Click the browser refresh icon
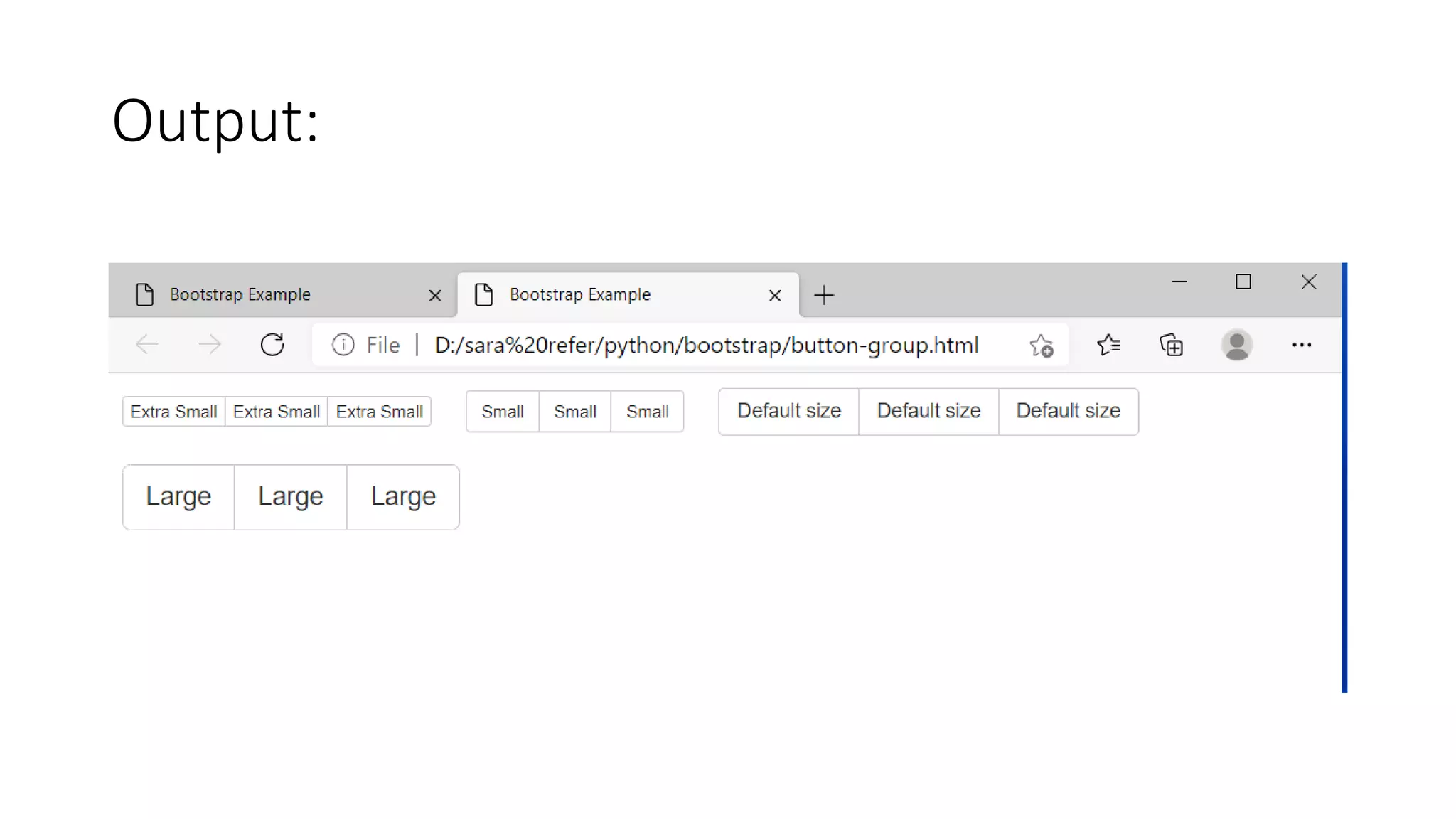Screen dimensions: 1456x819 pyautogui.click(x=272, y=345)
